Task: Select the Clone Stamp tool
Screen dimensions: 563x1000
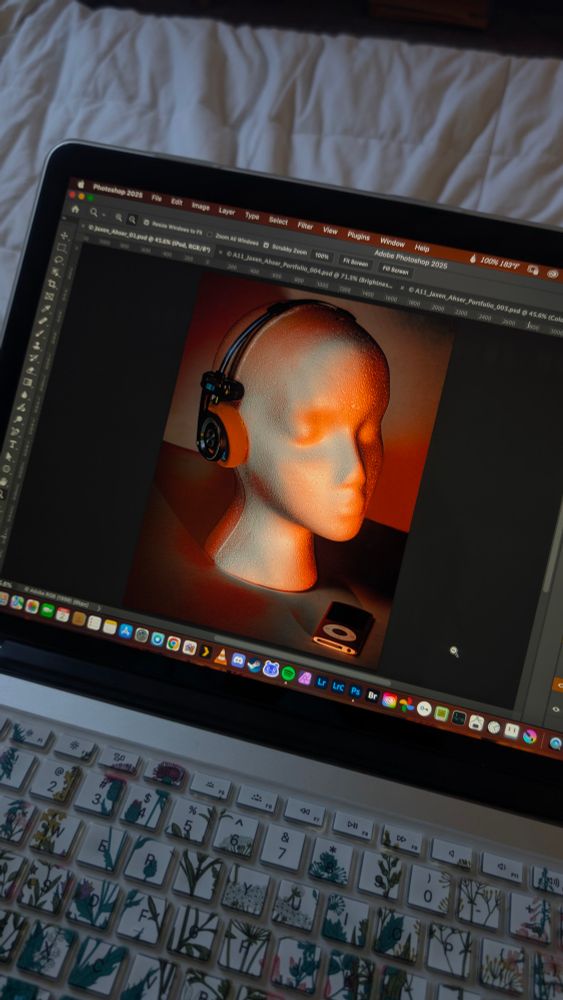Action: click(37, 346)
